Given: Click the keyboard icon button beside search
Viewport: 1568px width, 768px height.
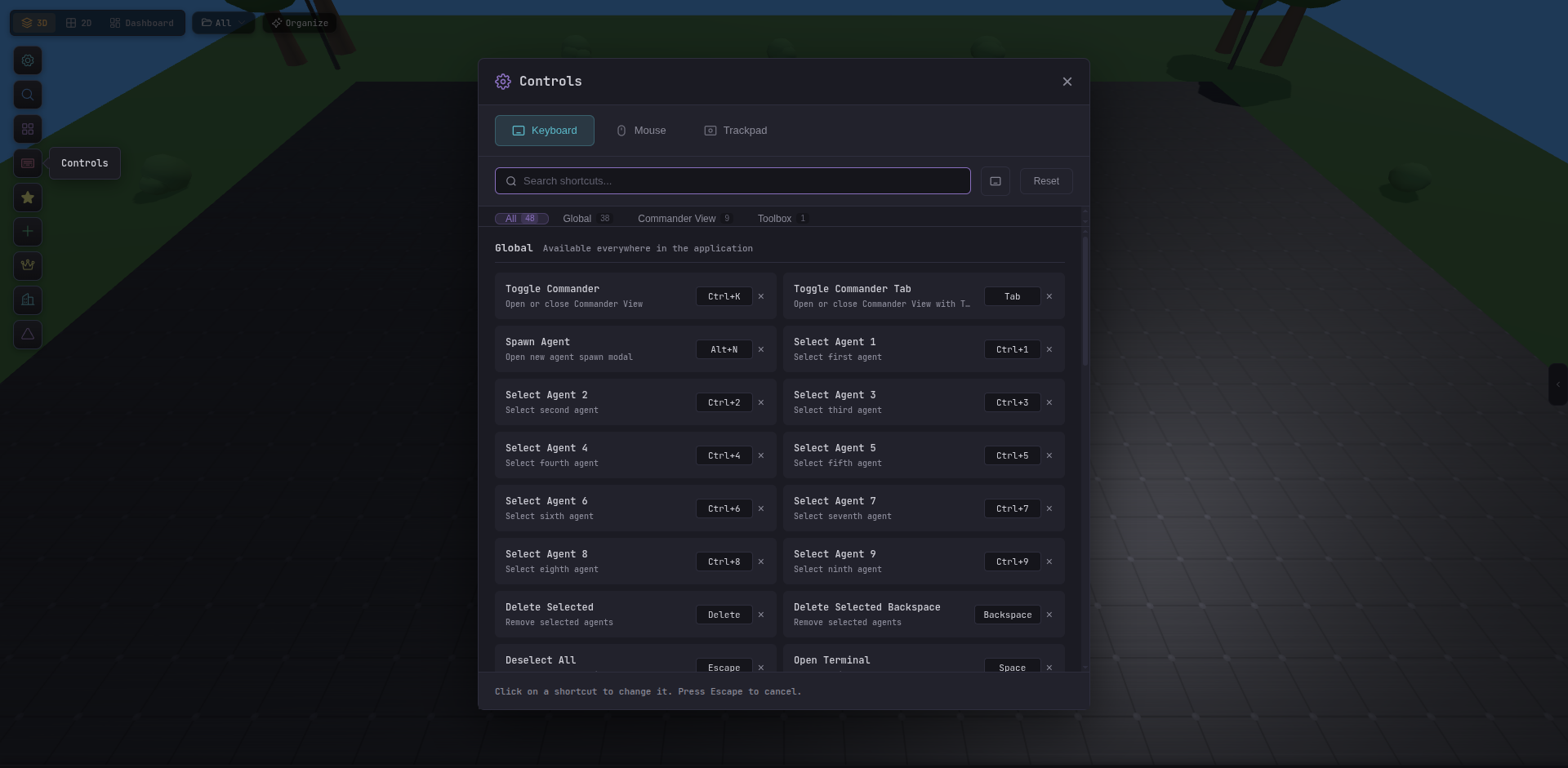Looking at the screenshot, I should point(996,181).
